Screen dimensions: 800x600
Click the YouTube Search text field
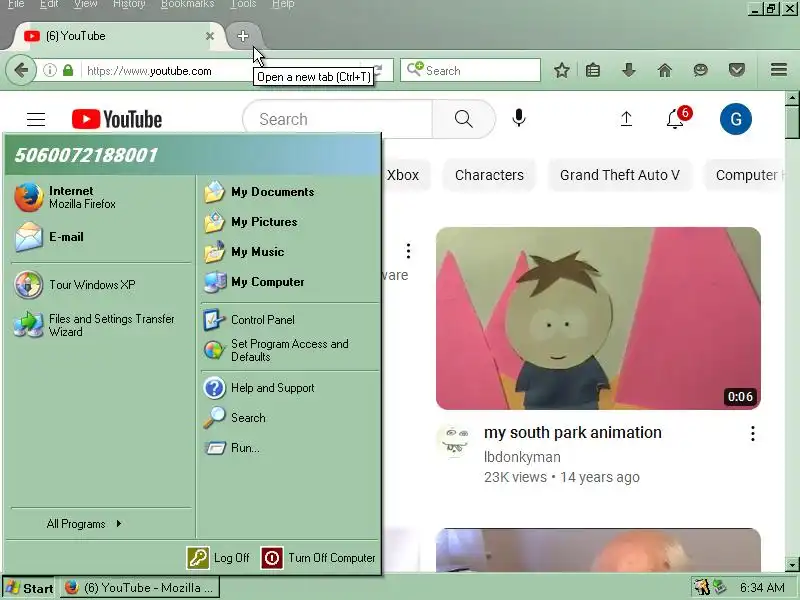338,119
